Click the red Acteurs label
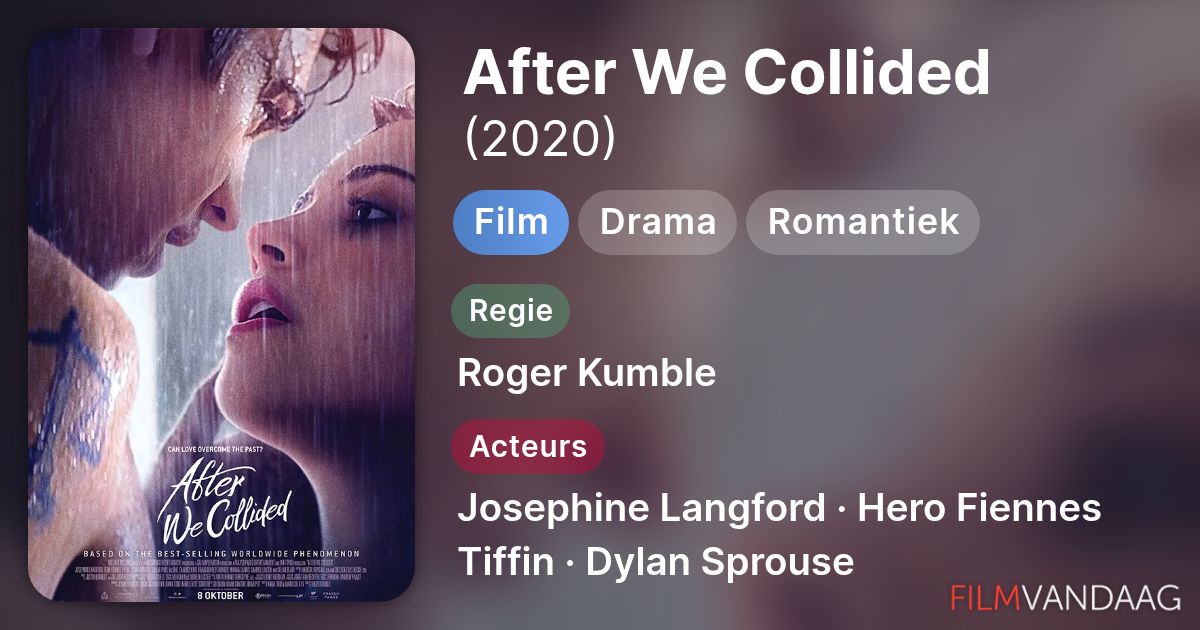1200x630 pixels. click(529, 446)
